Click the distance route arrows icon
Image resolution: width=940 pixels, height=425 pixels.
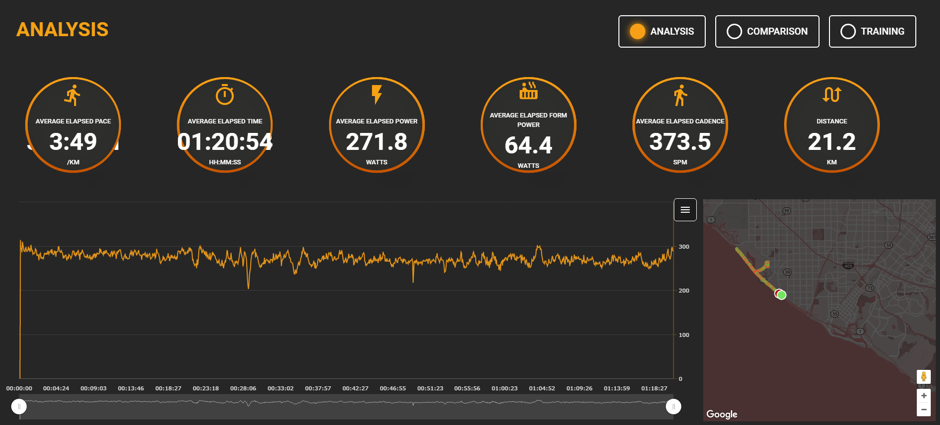coord(831,95)
